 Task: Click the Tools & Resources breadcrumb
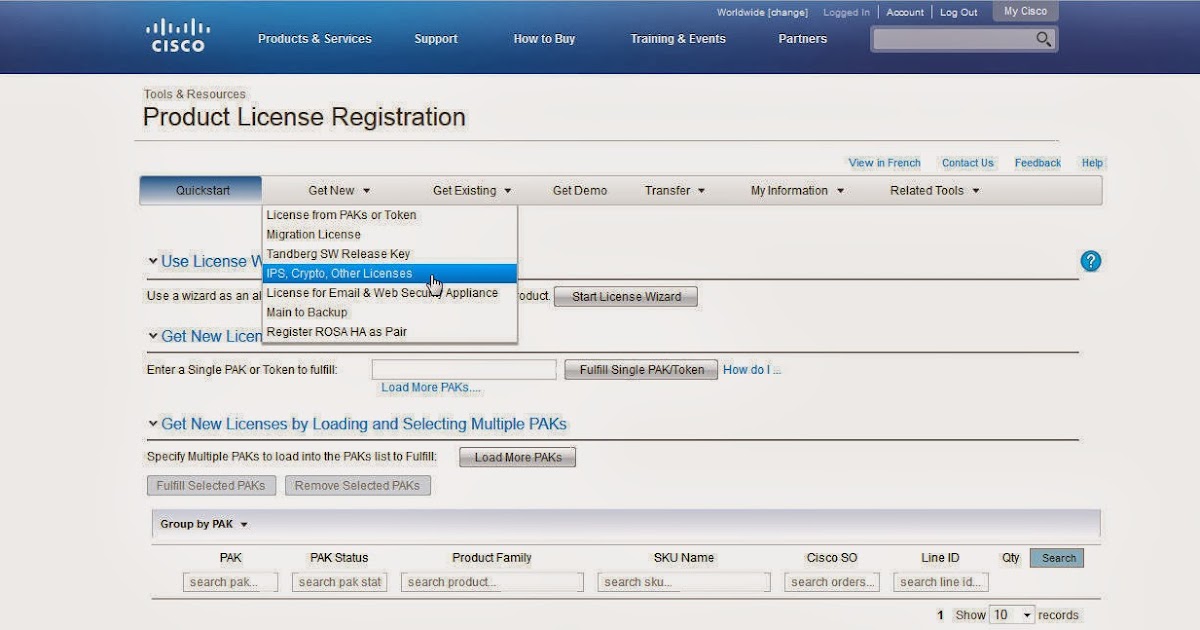(194, 94)
